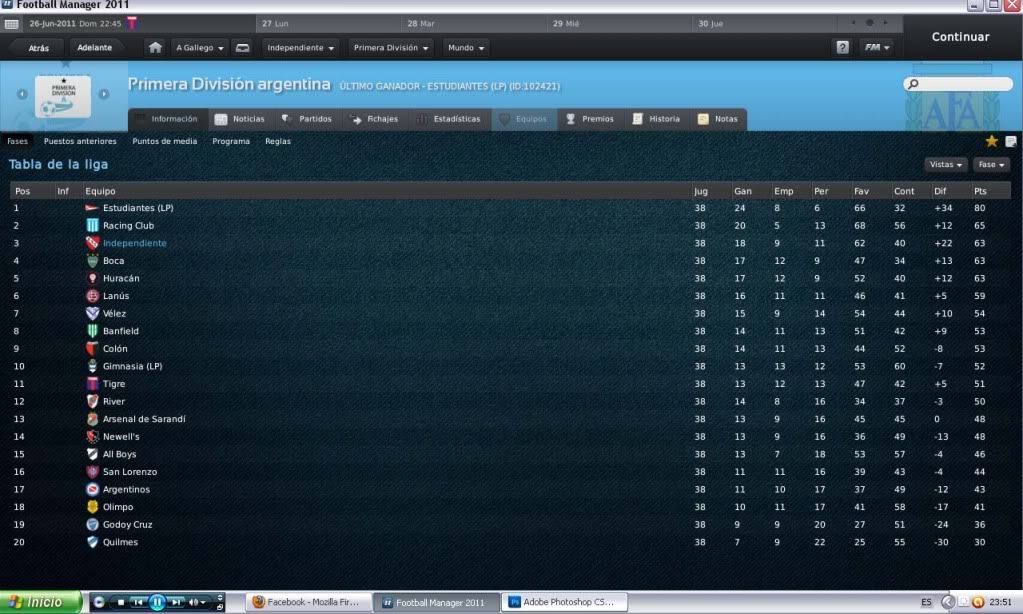The width and height of the screenshot is (1023, 614).
Task: Switch to the Fichajes tab
Action: [374, 119]
